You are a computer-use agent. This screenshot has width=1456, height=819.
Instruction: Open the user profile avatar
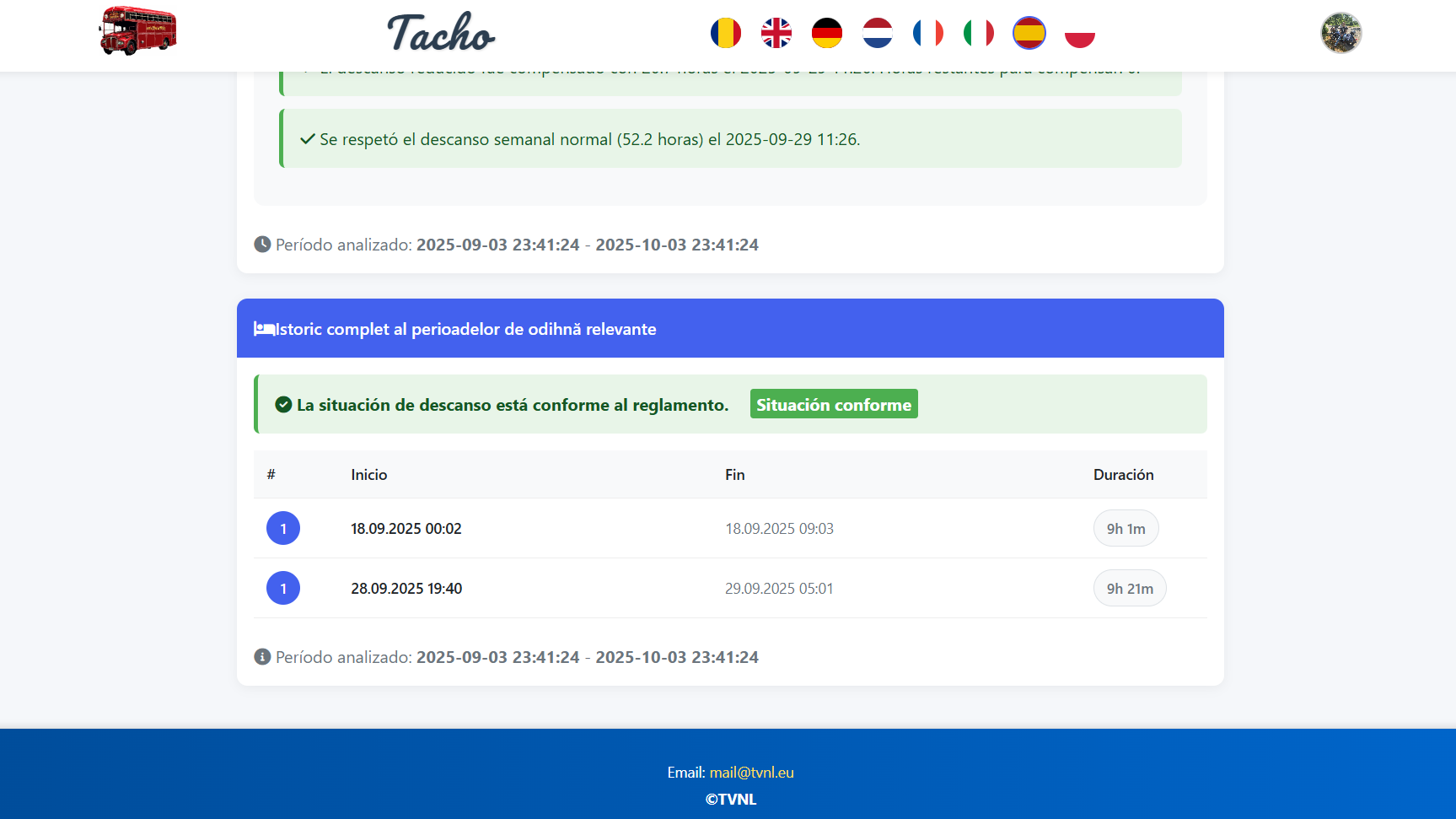click(1340, 33)
